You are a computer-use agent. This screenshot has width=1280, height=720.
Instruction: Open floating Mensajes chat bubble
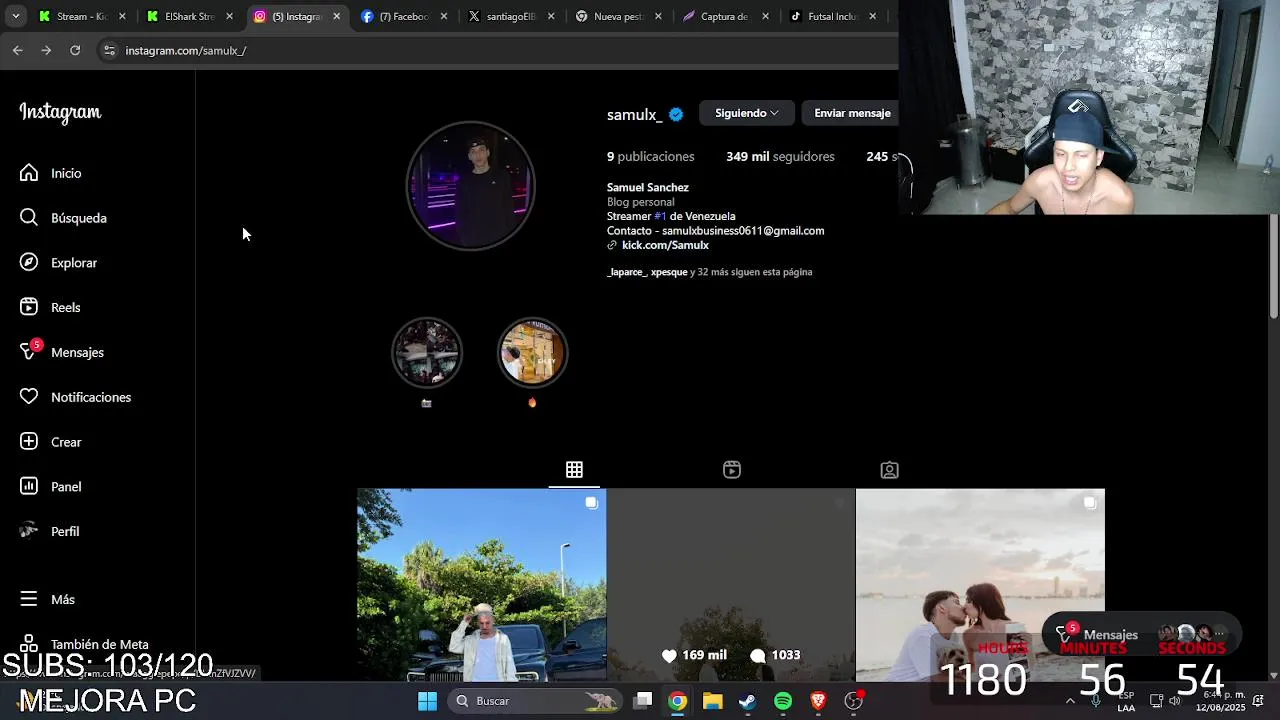(1141, 634)
